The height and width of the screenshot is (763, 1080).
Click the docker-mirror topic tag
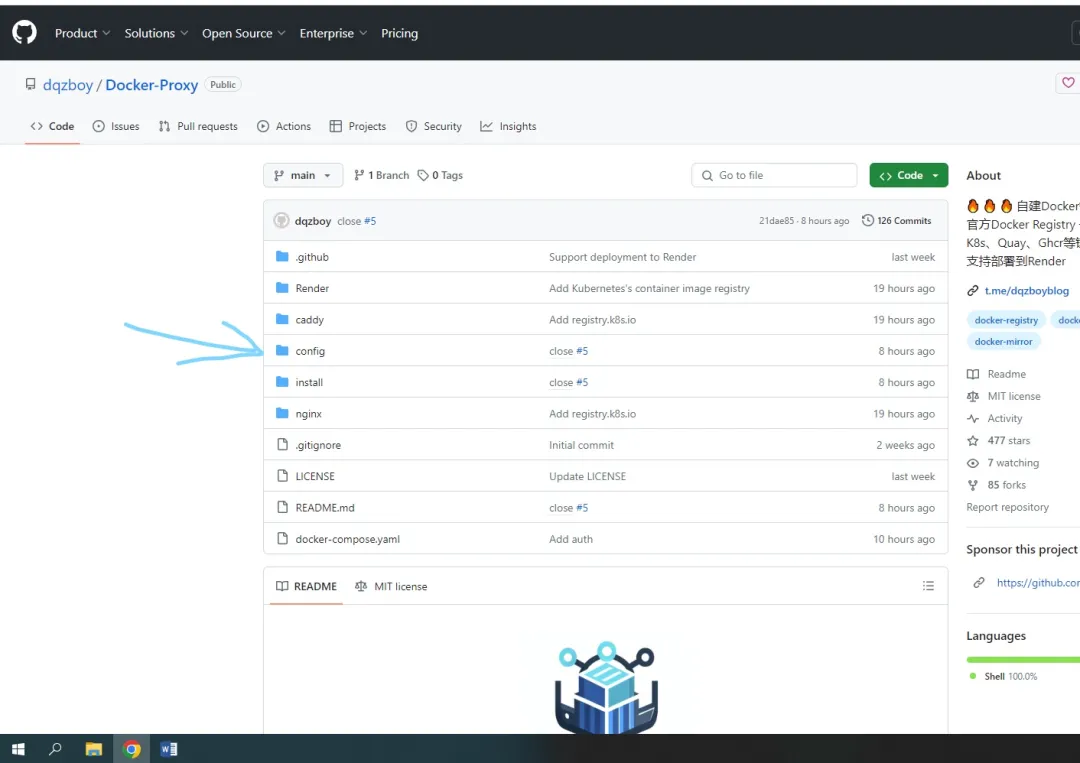click(x=1003, y=342)
